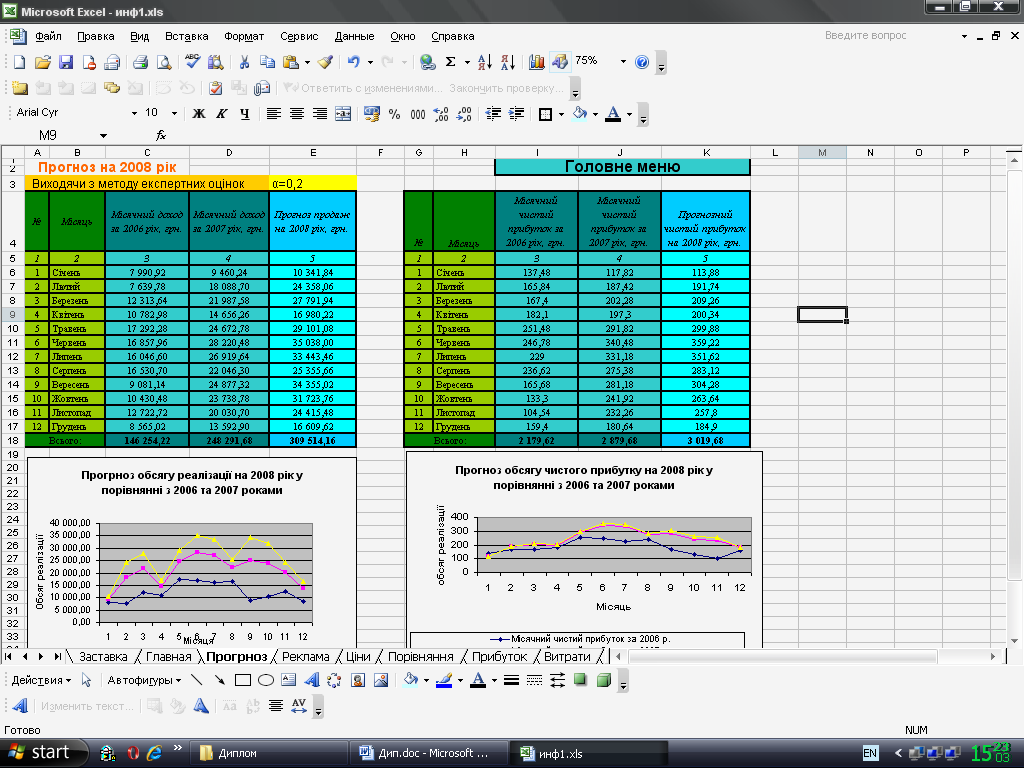The width and height of the screenshot is (1024, 768).
Task: Open the Chart Wizard
Action: [537, 62]
